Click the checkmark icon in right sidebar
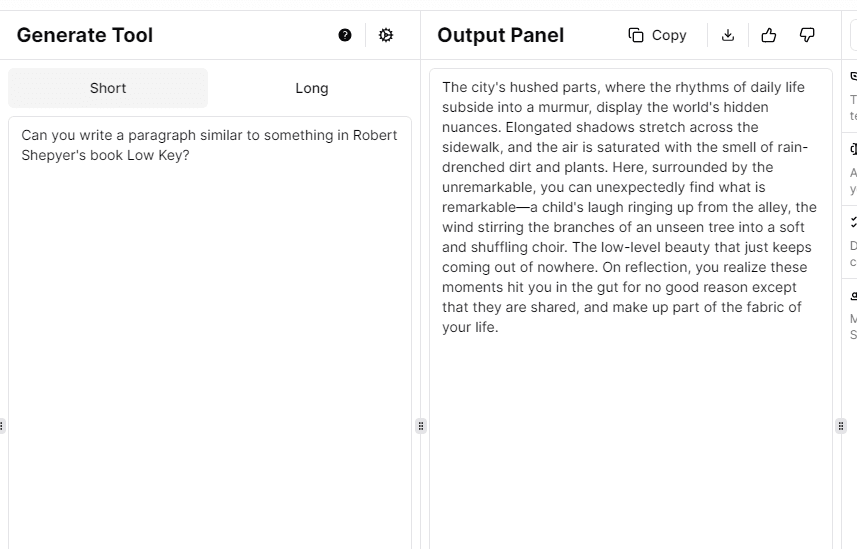This screenshot has height=549, width=857. coord(853,221)
